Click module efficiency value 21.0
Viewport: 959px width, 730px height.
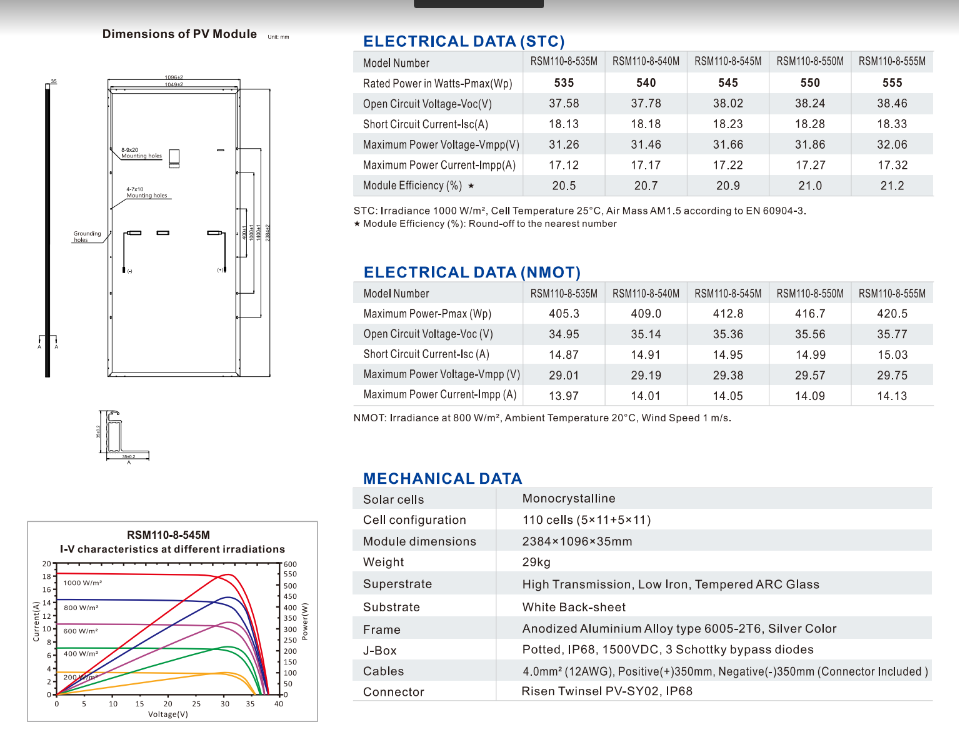pyautogui.click(x=810, y=185)
